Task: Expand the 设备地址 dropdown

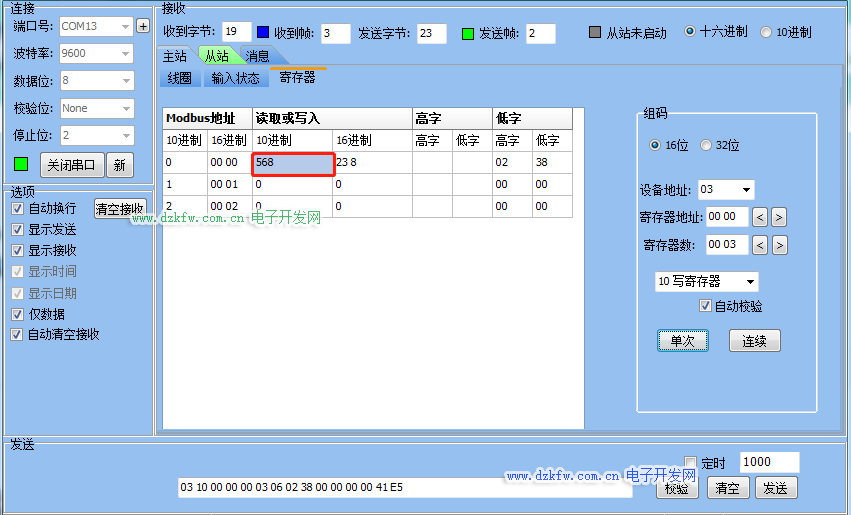Action: coord(746,190)
